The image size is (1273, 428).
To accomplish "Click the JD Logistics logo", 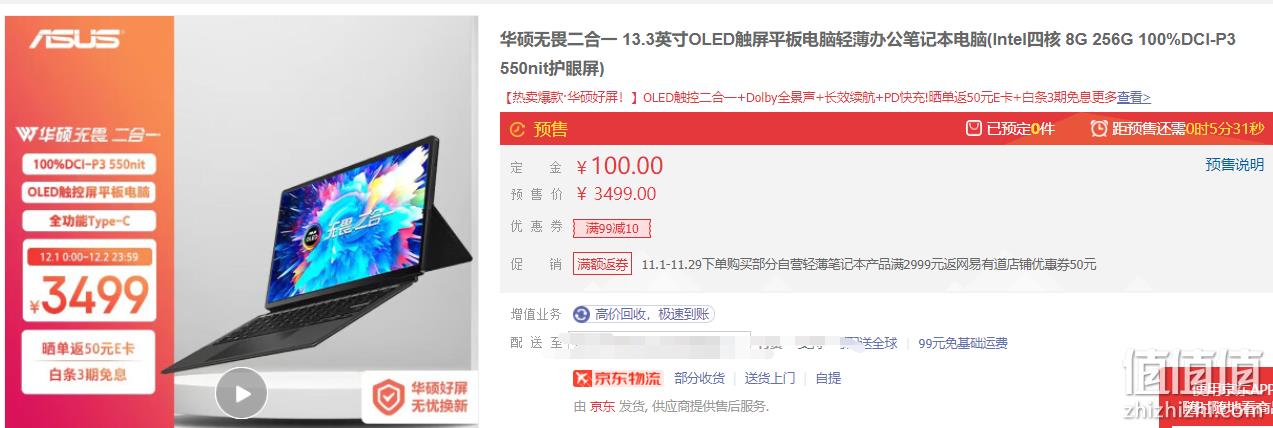I will tap(617, 378).
